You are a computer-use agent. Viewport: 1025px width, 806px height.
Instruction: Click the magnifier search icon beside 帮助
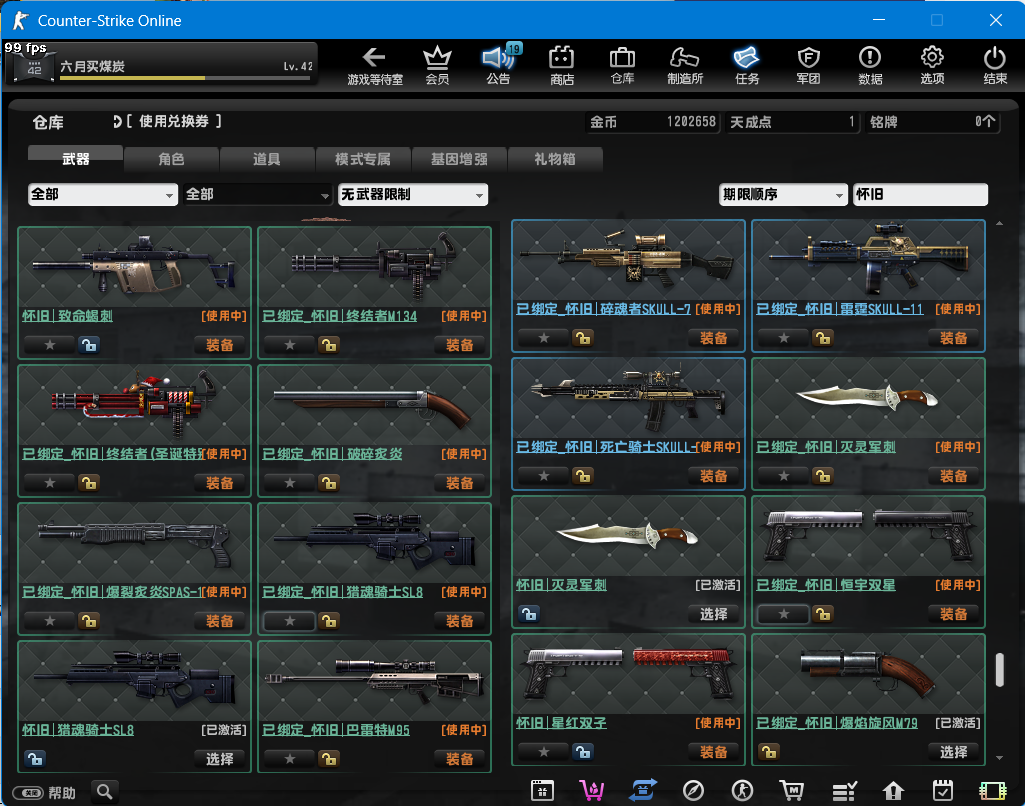click(105, 792)
